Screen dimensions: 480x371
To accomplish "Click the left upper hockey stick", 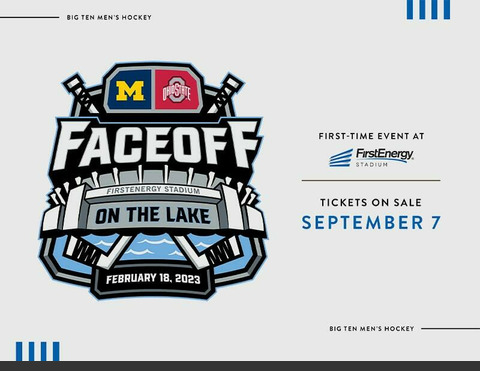I will [81, 94].
